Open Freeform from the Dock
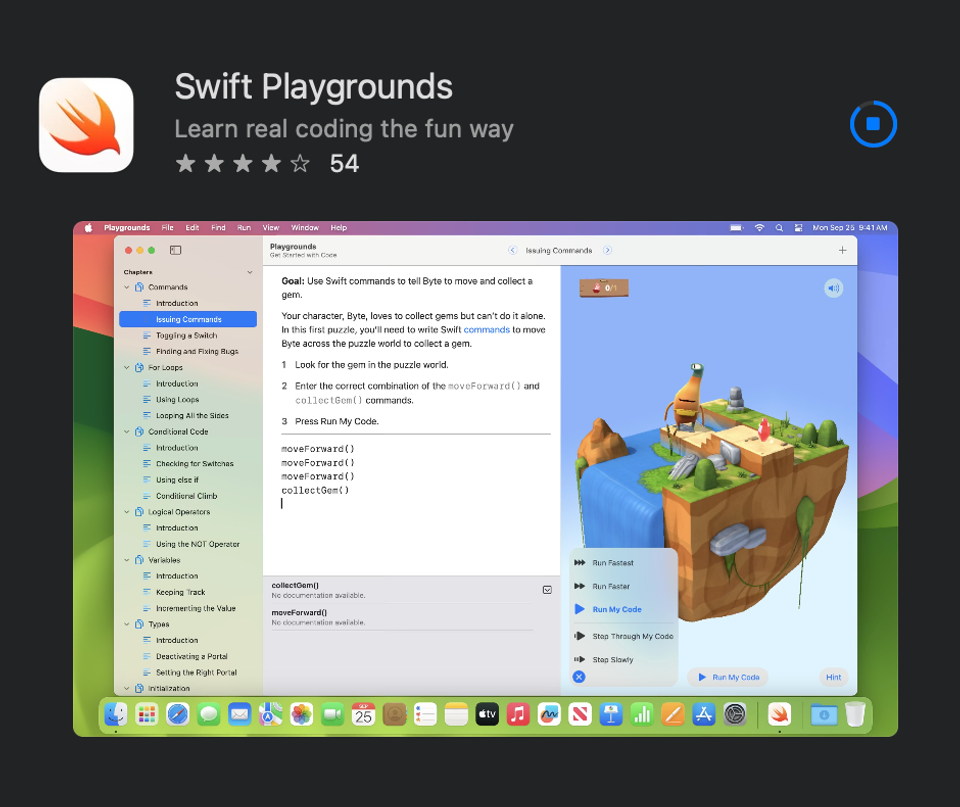 pos(549,714)
